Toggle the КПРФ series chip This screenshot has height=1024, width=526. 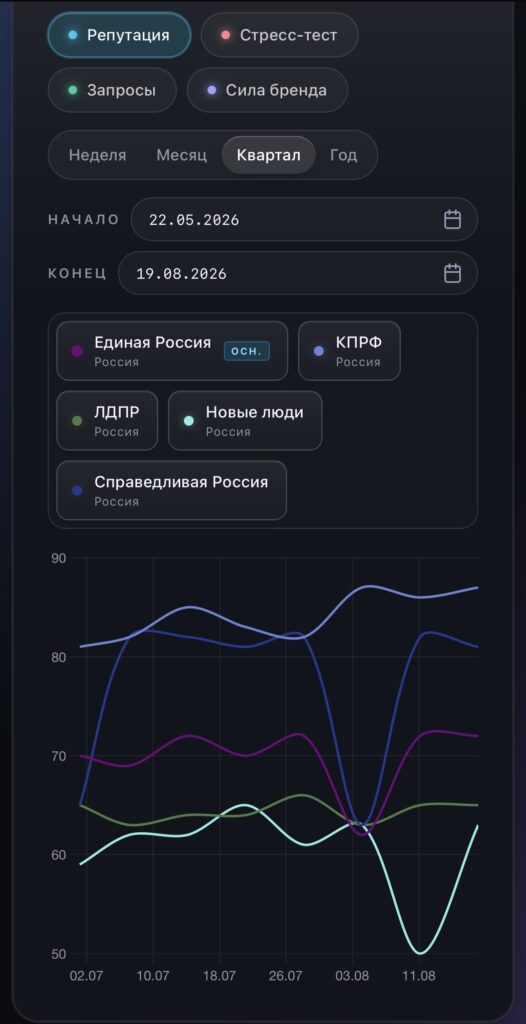(350, 351)
